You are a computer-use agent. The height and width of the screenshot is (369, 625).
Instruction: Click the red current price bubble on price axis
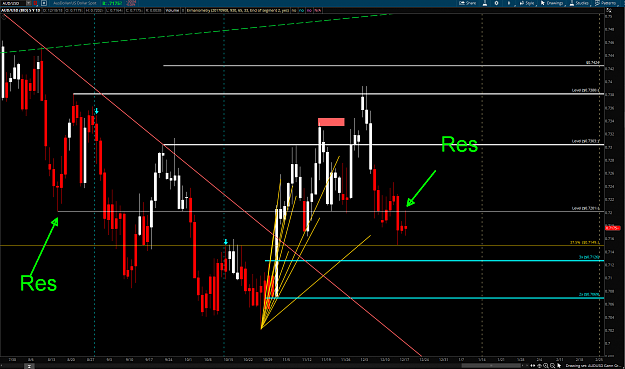pyautogui.click(x=612, y=228)
